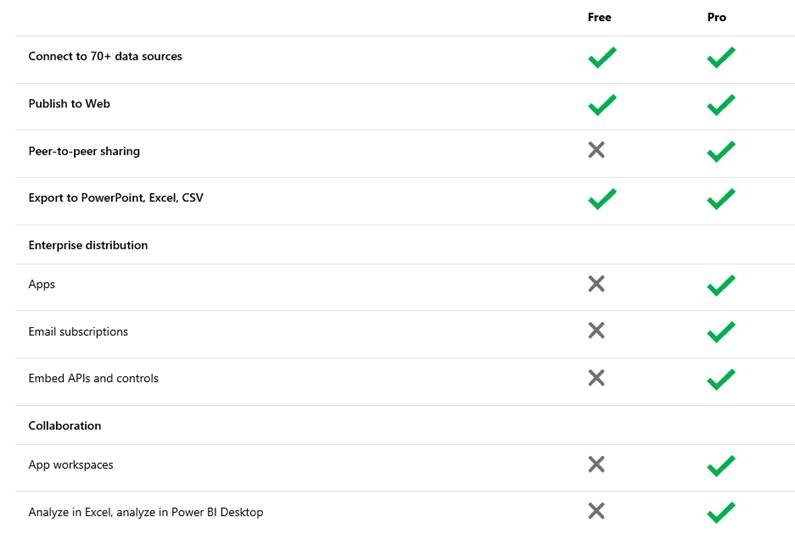The height and width of the screenshot is (539, 795).
Task: Select the Pro column header
Action: [x=716, y=17]
